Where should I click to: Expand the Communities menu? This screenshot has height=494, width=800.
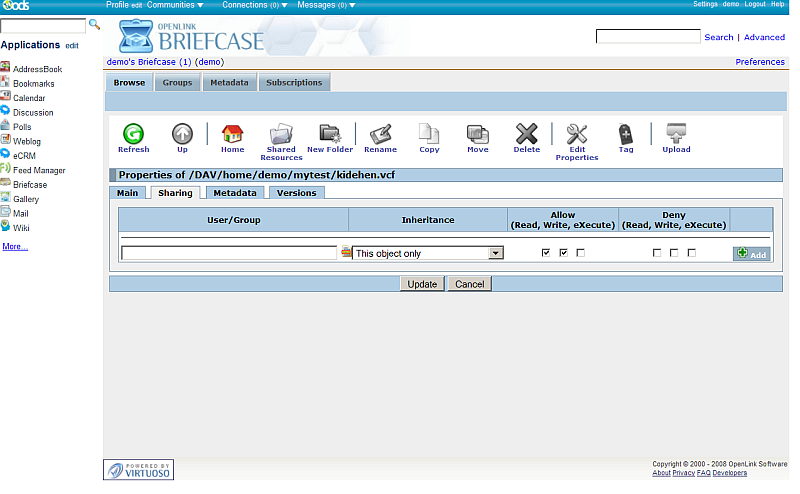click(175, 5)
